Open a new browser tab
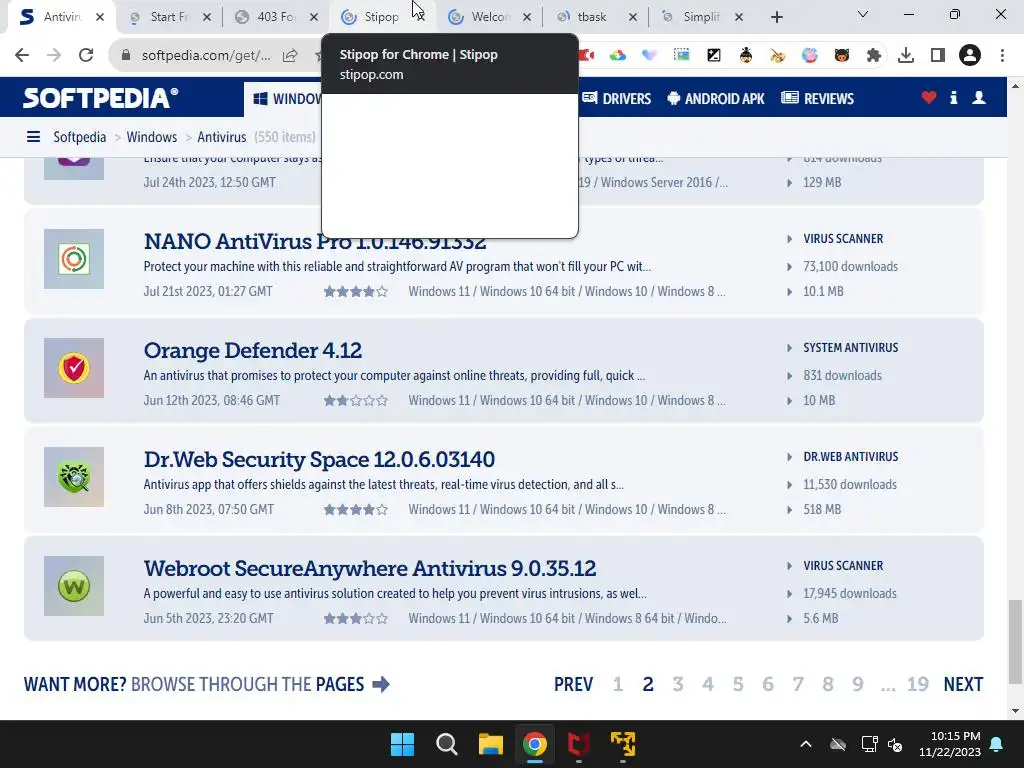 (776, 17)
